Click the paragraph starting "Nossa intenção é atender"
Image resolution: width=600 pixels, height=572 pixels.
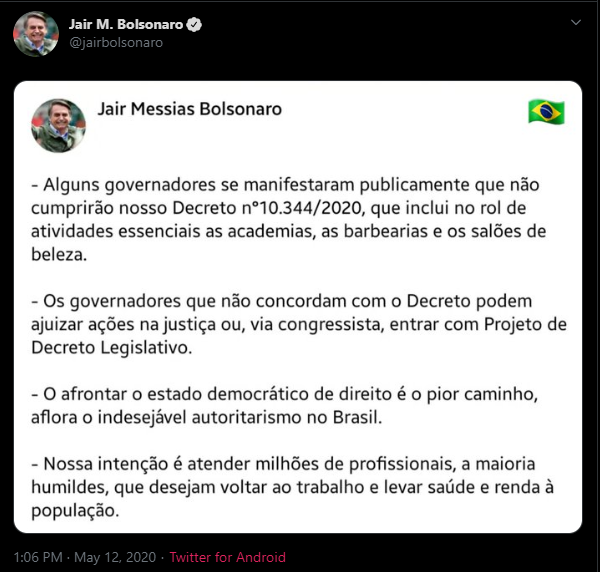(x=292, y=487)
